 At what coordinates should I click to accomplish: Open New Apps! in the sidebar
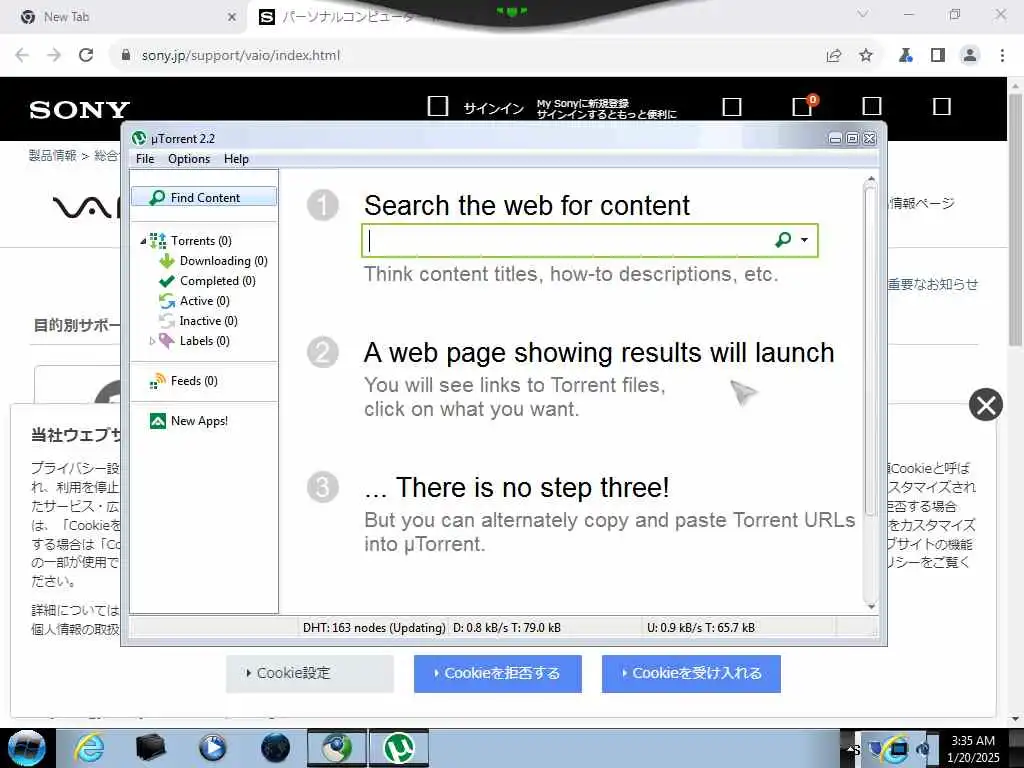click(x=199, y=421)
